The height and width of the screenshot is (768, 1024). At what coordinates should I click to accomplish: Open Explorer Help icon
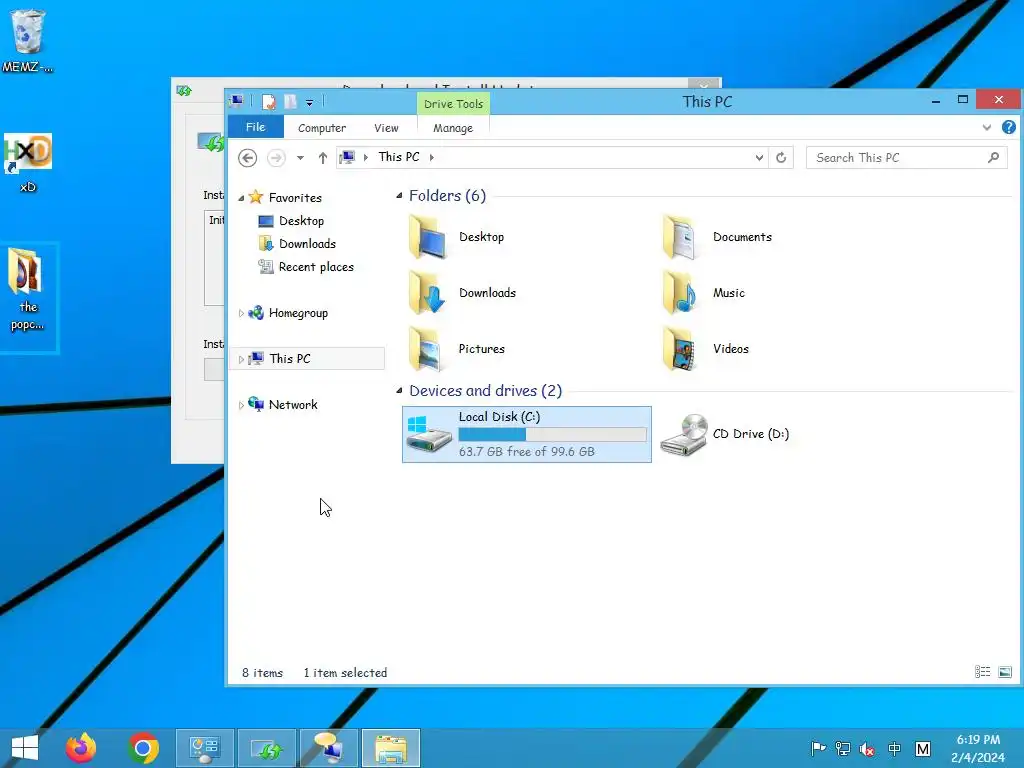click(x=1008, y=127)
